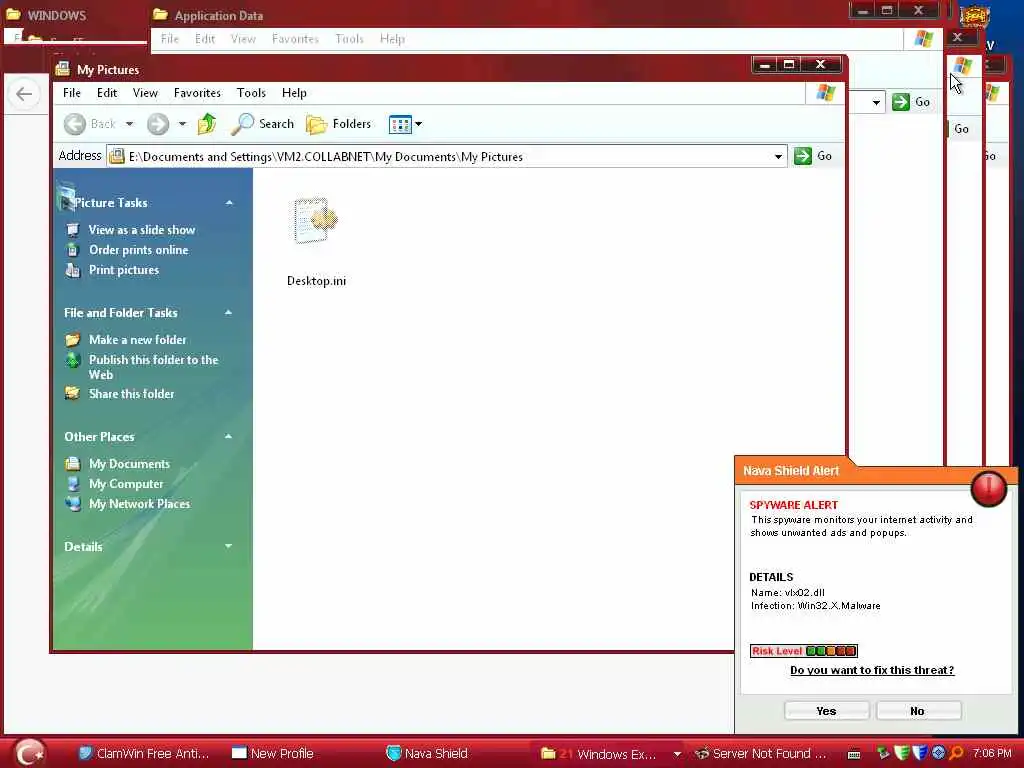Collapse the Picture Tasks section

click(229, 203)
